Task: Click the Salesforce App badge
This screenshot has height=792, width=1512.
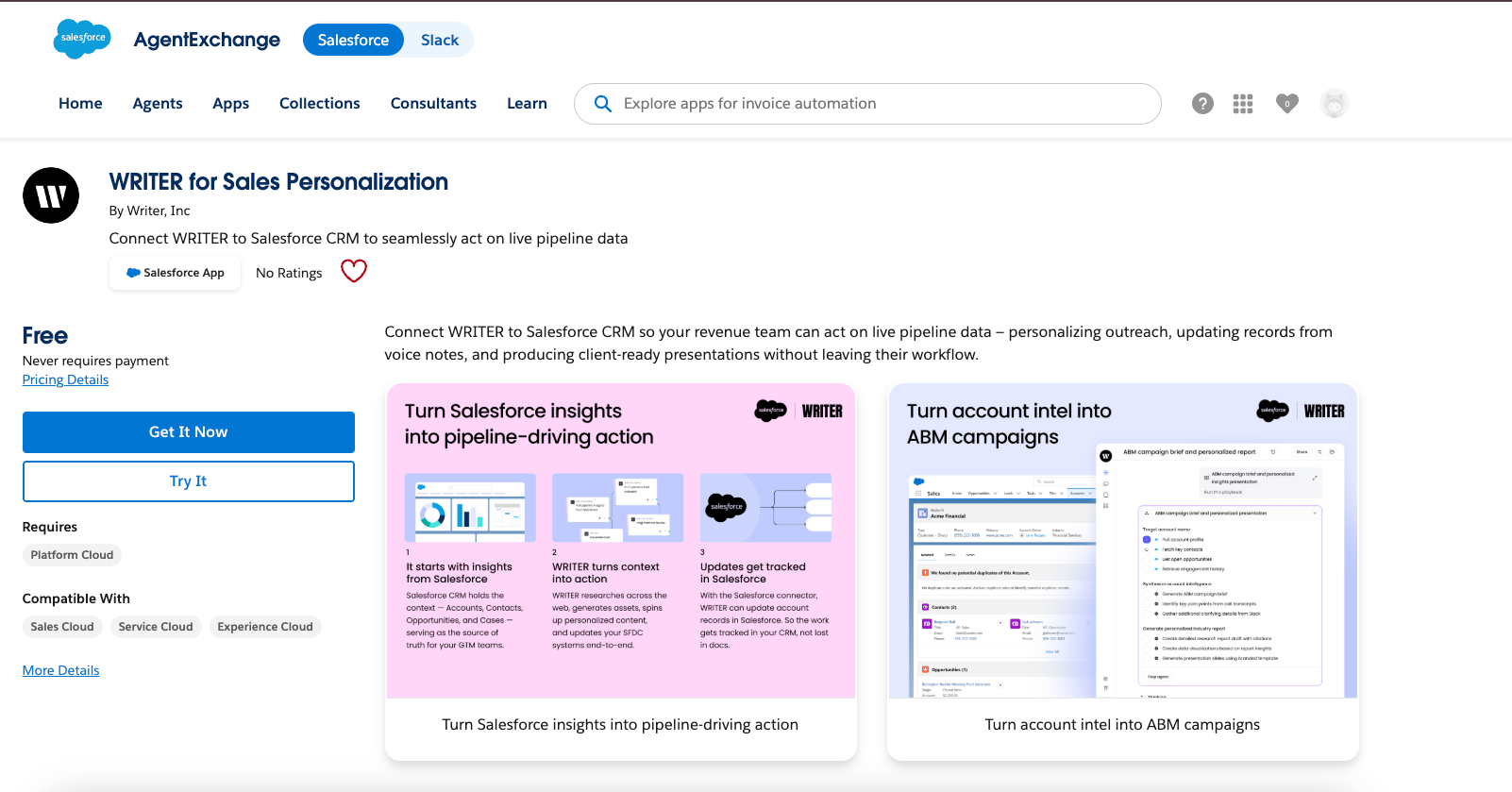Action: click(176, 273)
